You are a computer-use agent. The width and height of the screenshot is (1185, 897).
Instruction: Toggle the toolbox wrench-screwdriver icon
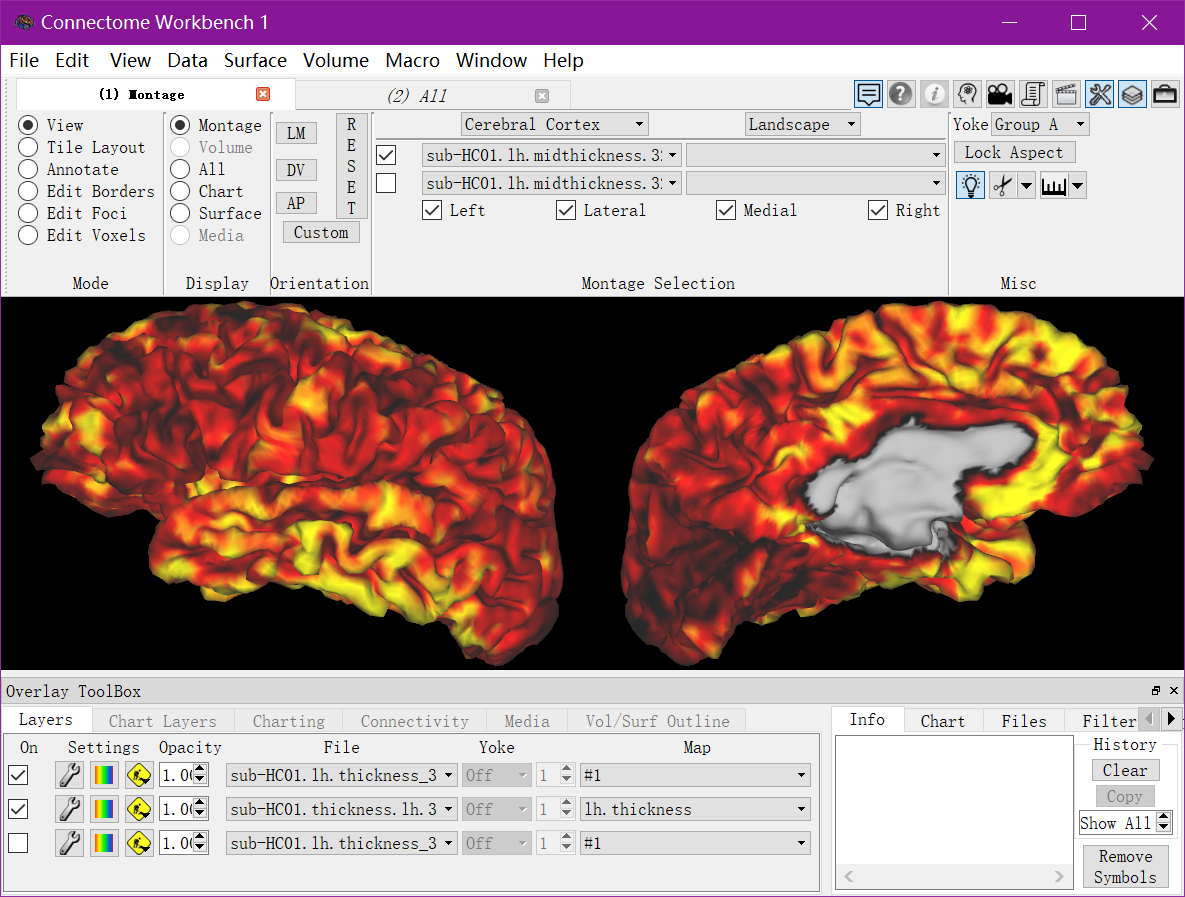click(x=1100, y=94)
